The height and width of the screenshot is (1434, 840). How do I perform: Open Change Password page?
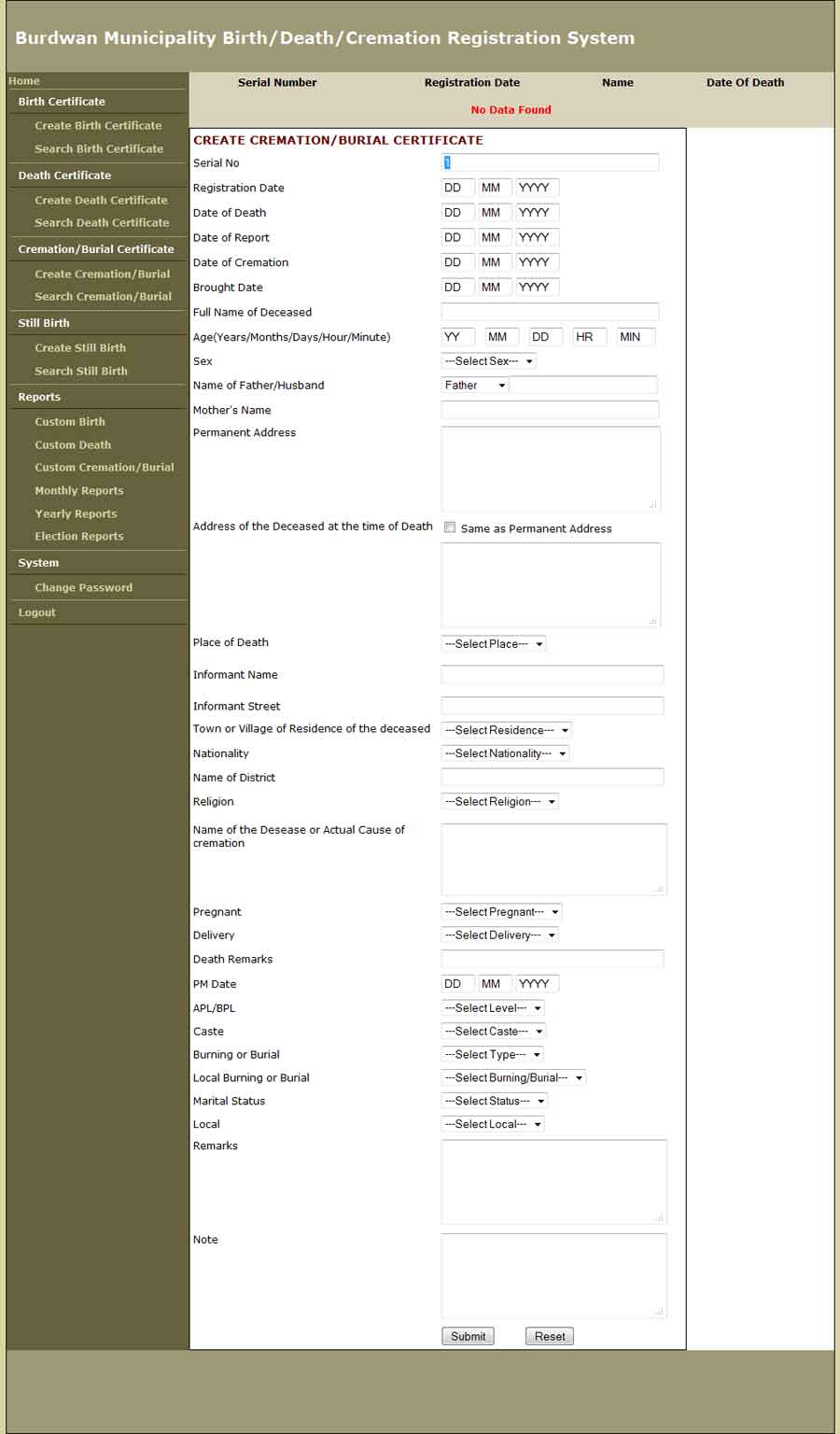84,587
